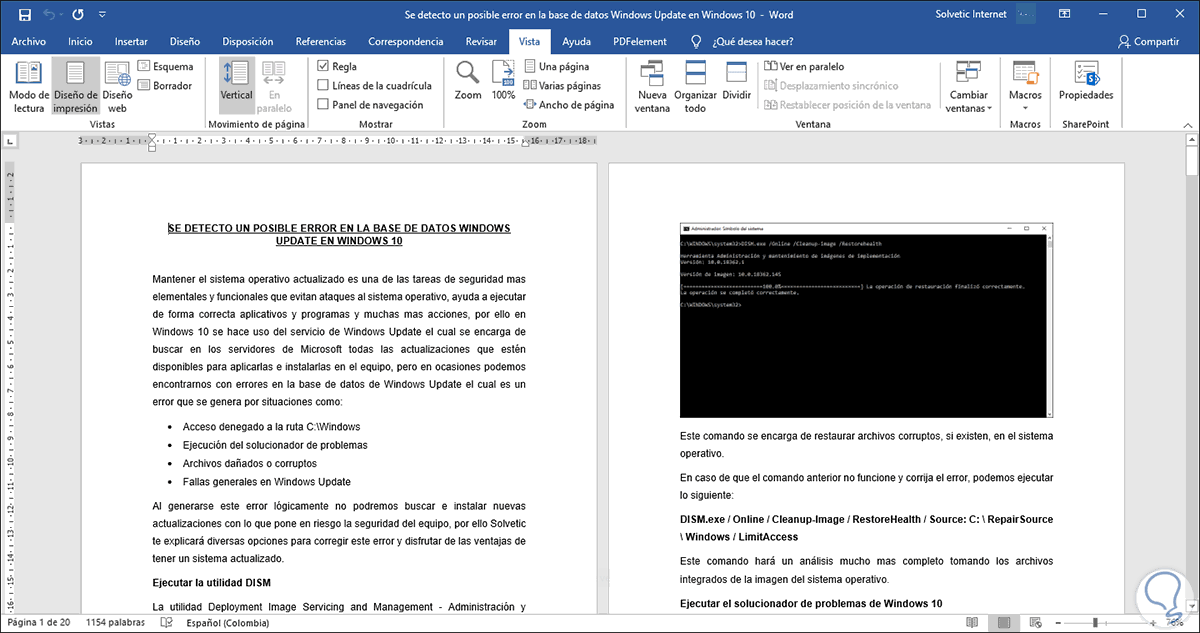1200x633 pixels.
Task: Click the Redo/Repeat circular arrow icon
Action: [80, 15]
